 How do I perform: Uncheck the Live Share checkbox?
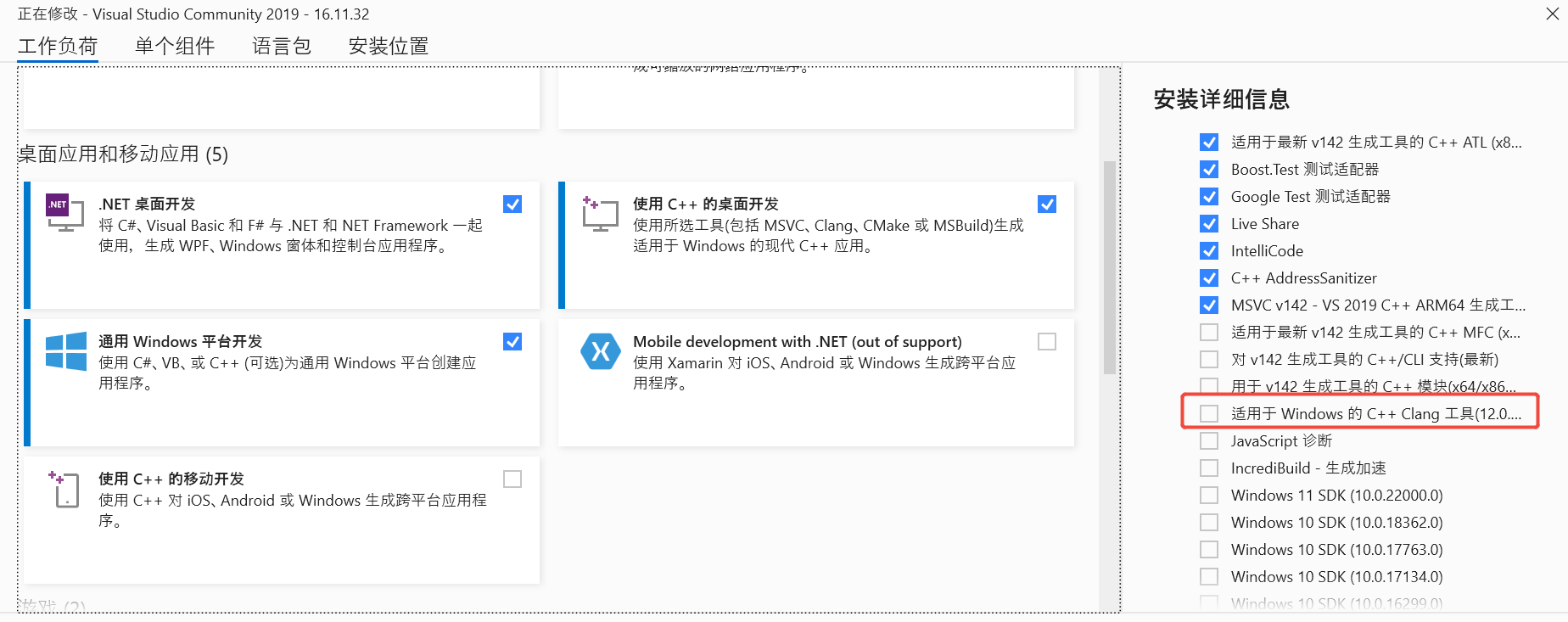pos(1209,224)
